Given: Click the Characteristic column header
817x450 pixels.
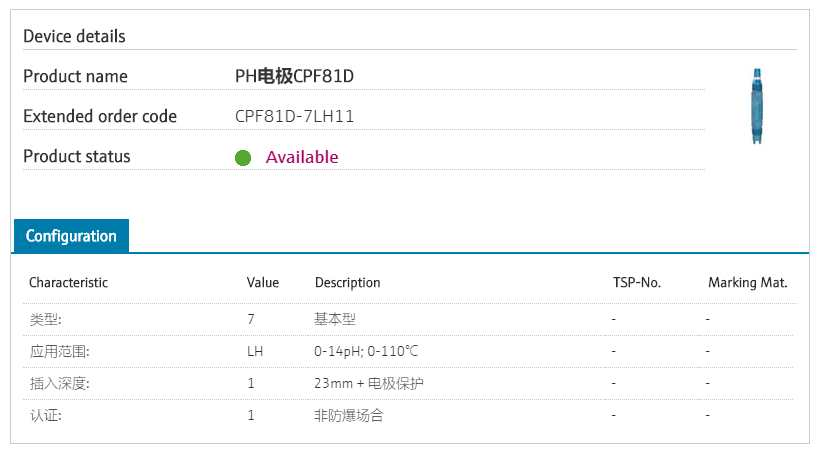Looking at the screenshot, I should coord(68,283).
